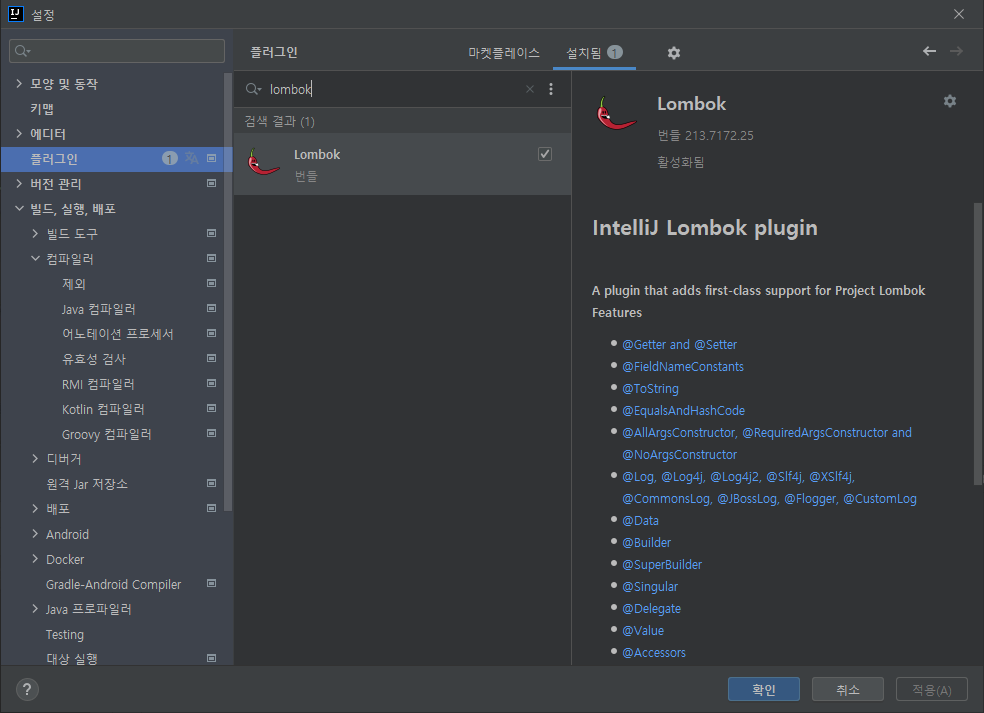Click the project icon beside 원격 Jar 저장소

(x=211, y=483)
